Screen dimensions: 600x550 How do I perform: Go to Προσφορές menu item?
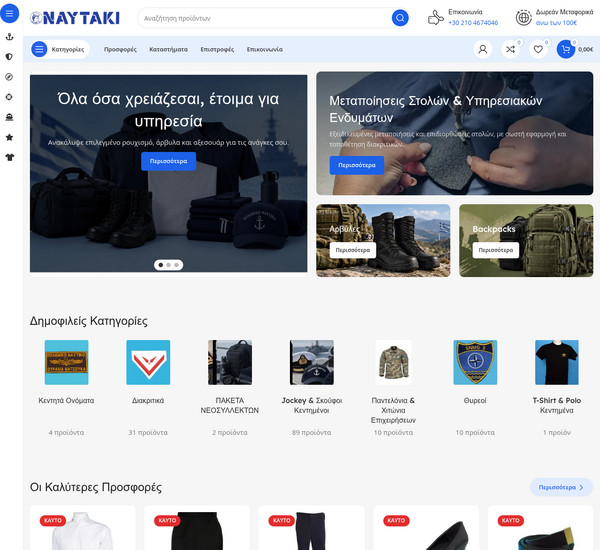coord(120,49)
